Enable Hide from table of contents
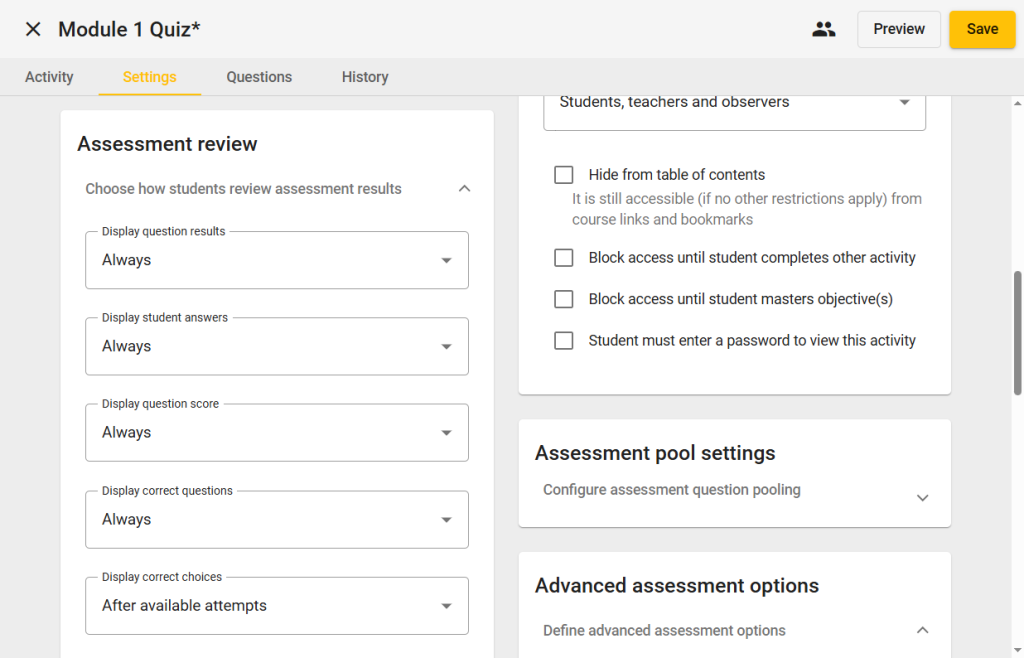The height and width of the screenshot is (658, 1024). [x=564, y=175]
